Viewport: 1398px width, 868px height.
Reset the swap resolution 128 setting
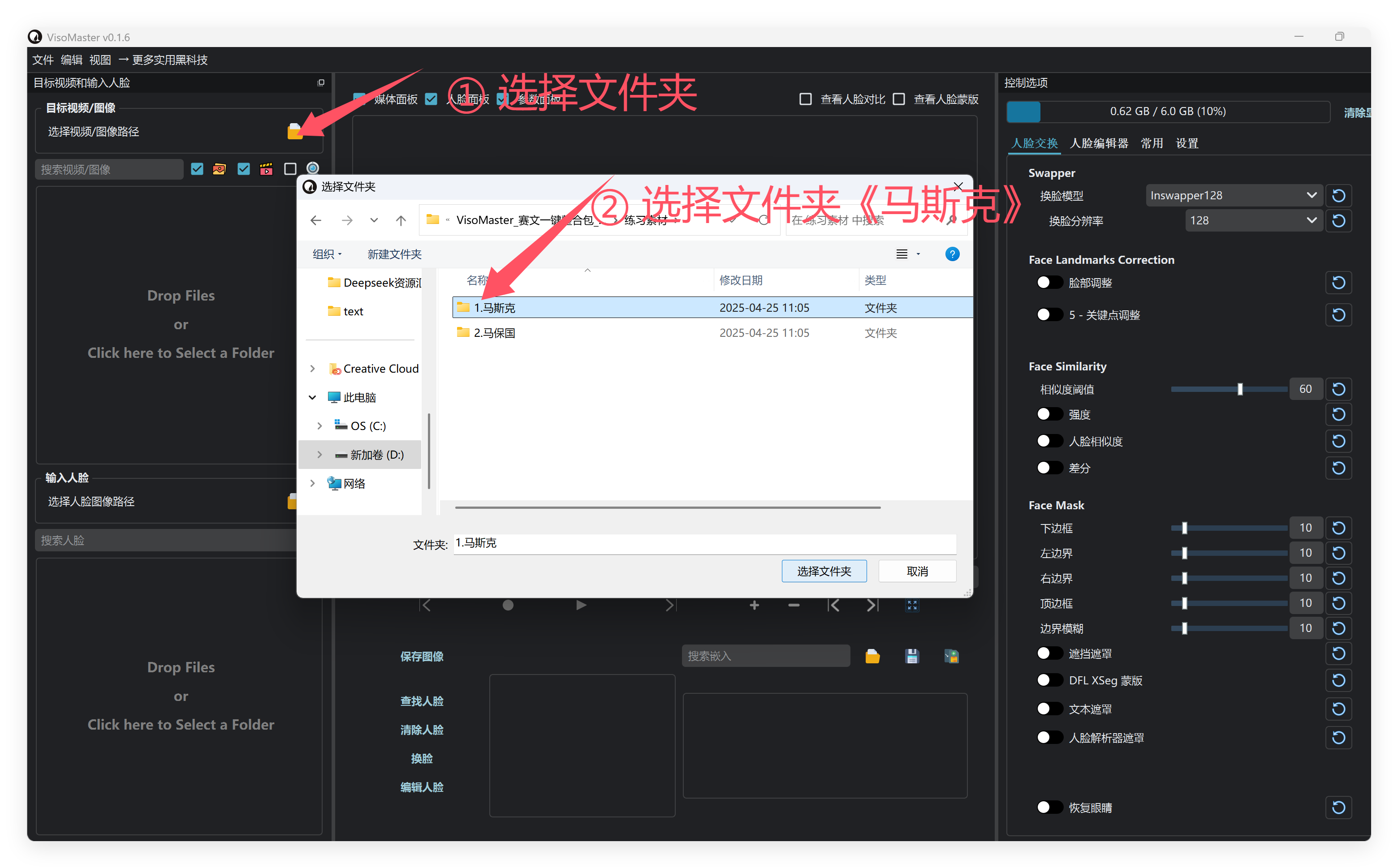1338,221
